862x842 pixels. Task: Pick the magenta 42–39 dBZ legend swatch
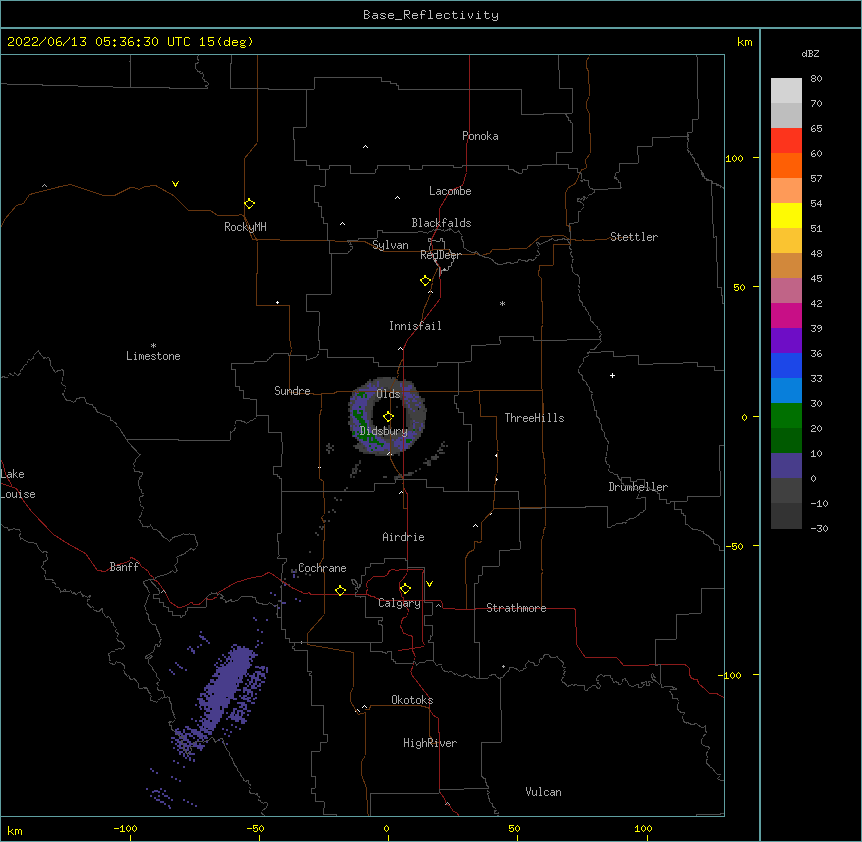point(786,315)
